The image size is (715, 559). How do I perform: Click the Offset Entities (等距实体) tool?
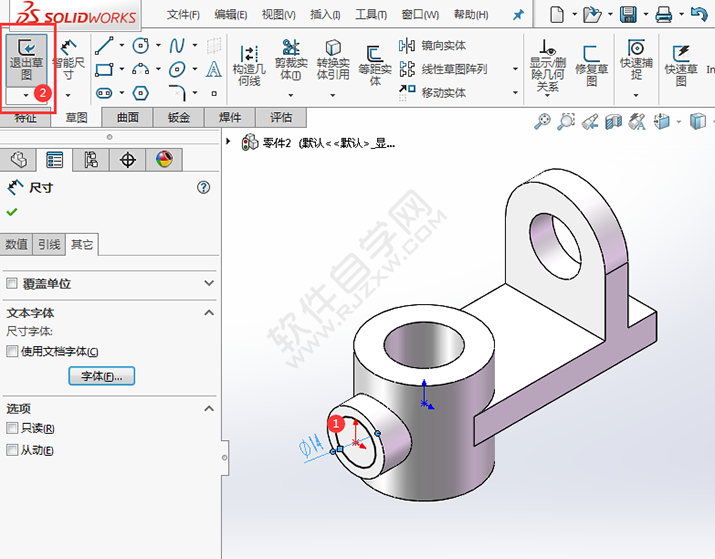[x=375, y=65]
